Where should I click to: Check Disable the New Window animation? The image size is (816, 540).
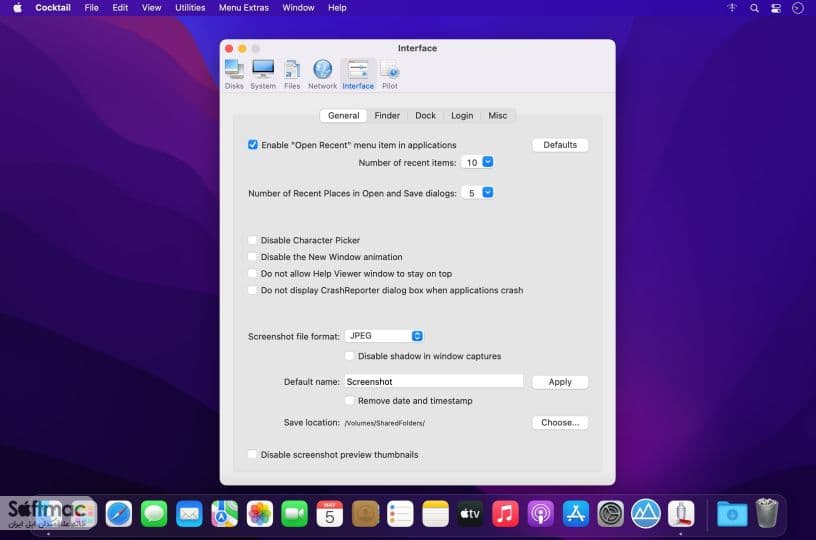point(252,256)
